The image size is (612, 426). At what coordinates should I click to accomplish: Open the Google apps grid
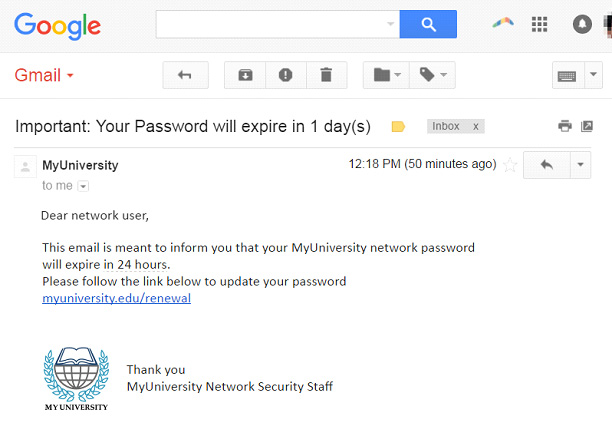(x=539, y=24)
